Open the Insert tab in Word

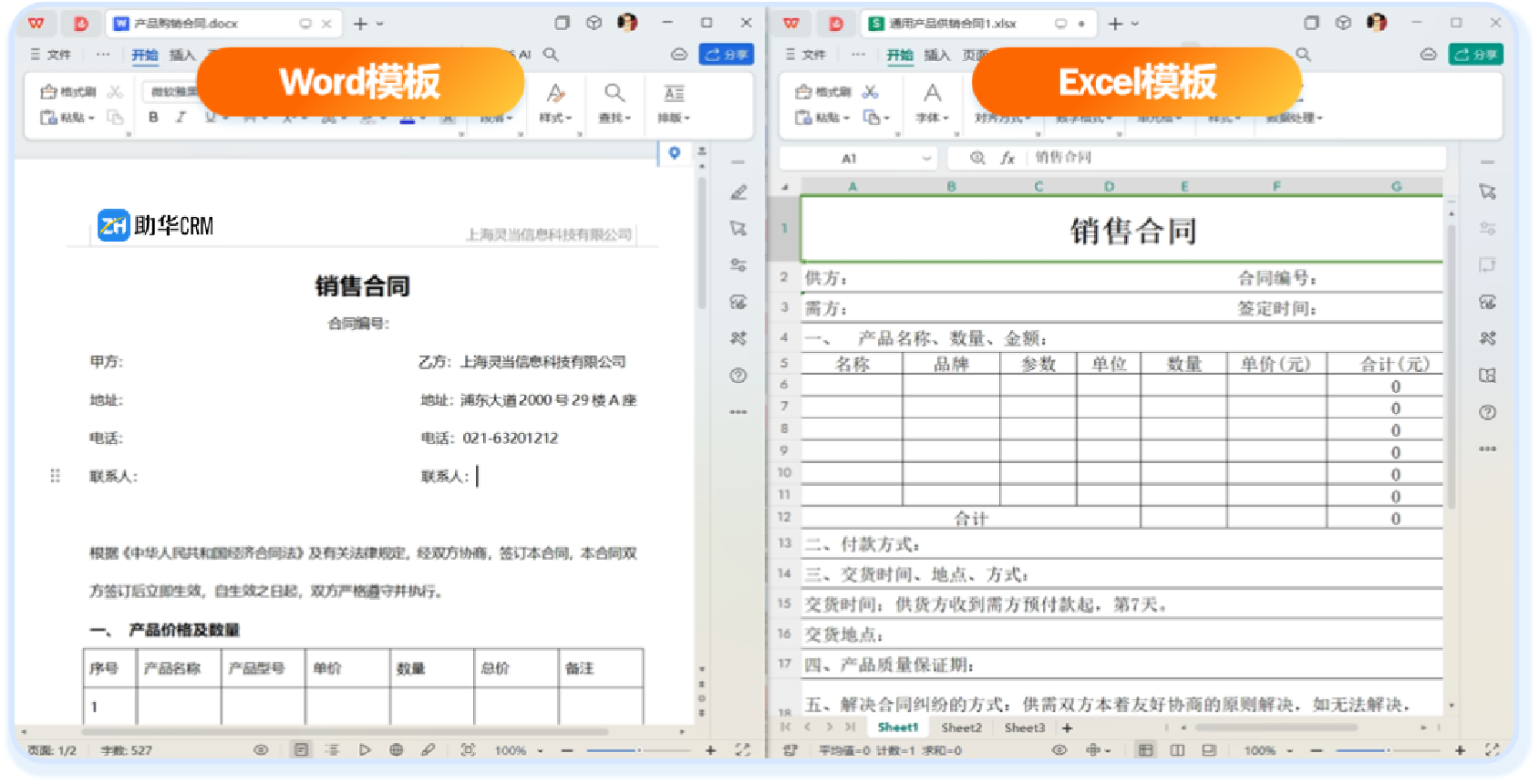tap(182, 55)
